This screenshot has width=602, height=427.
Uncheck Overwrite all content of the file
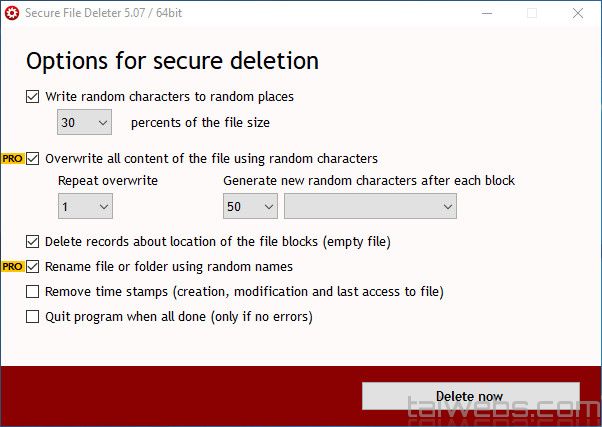(x=34, y=158)
